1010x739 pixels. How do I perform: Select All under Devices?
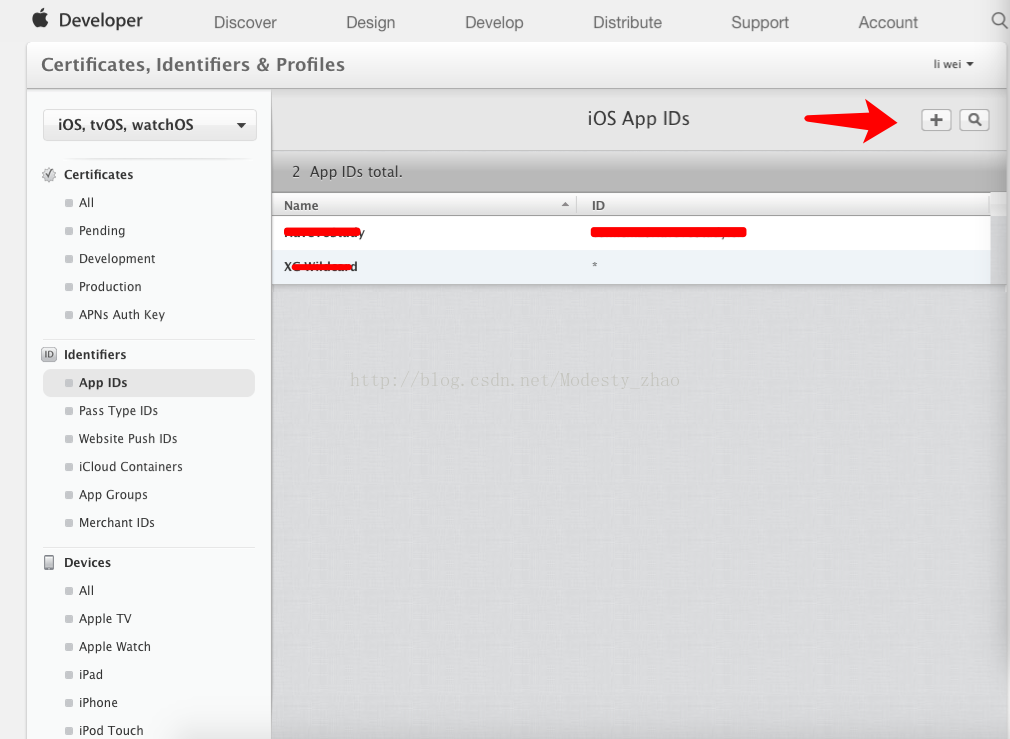tap(86, 591)
